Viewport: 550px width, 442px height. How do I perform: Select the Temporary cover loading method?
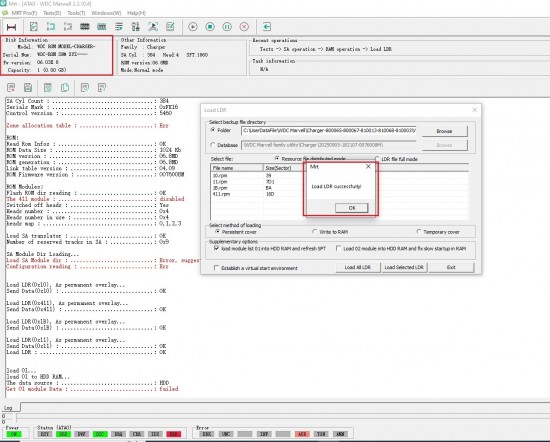418,232
